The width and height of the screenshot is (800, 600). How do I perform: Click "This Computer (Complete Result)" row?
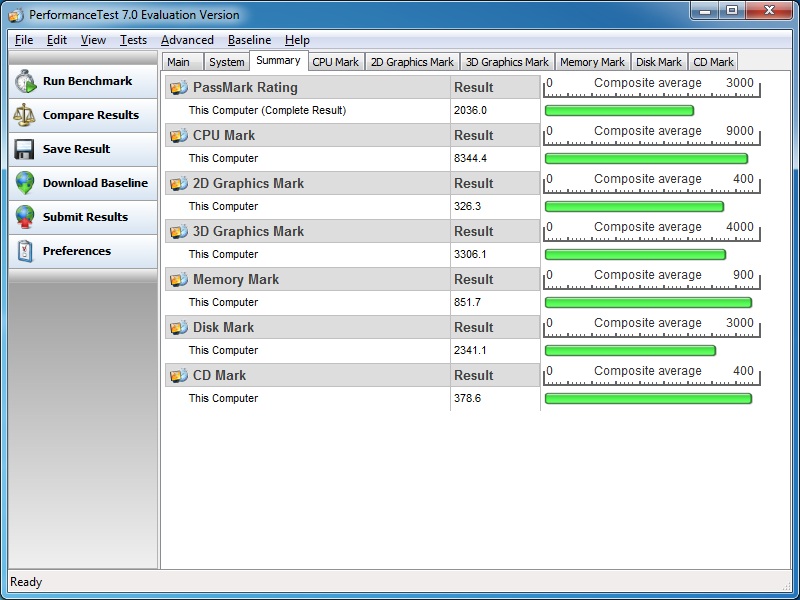(x=353, y=110)
